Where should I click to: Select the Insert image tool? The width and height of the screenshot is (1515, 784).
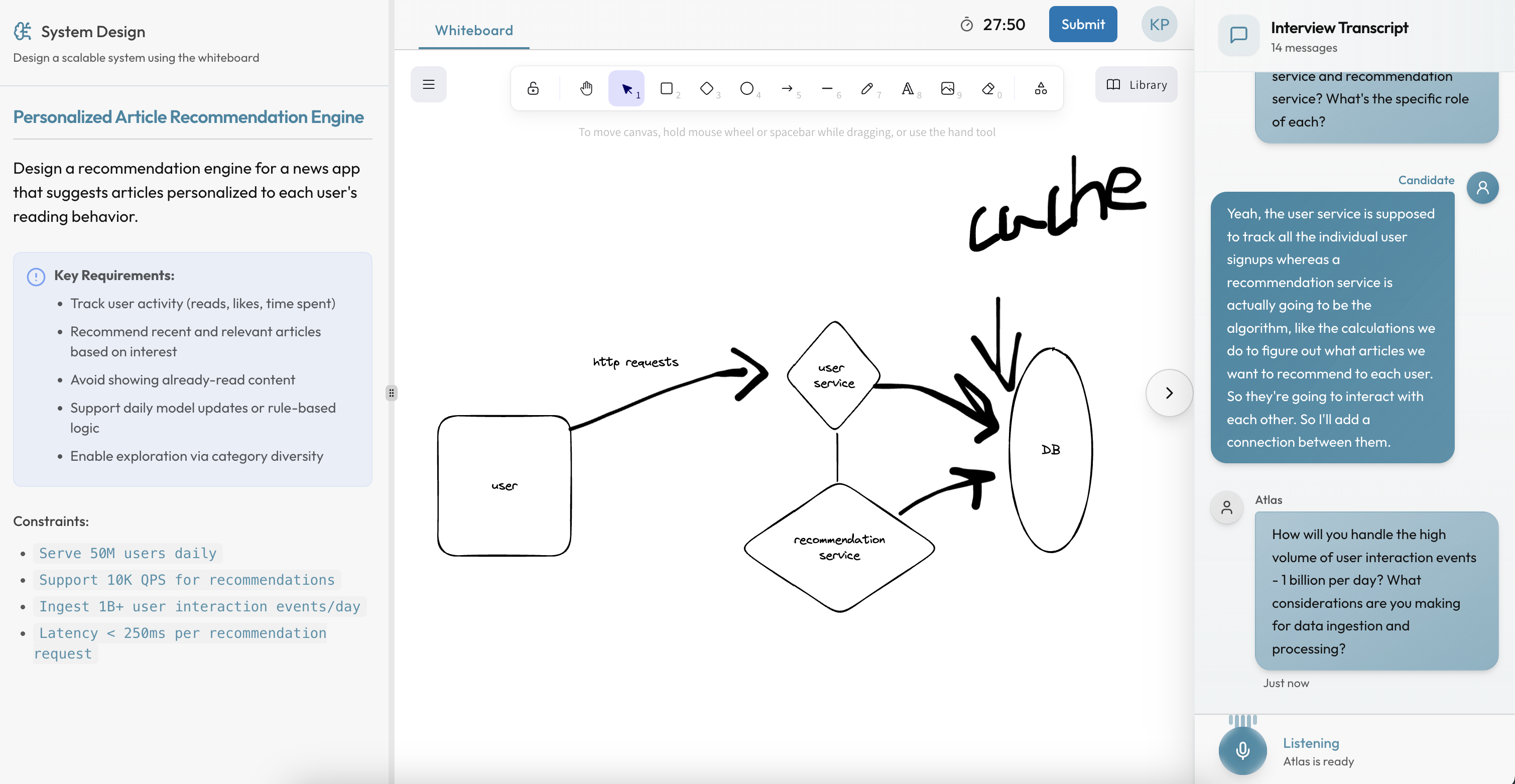pyautogui.click(x=947, y=88)
